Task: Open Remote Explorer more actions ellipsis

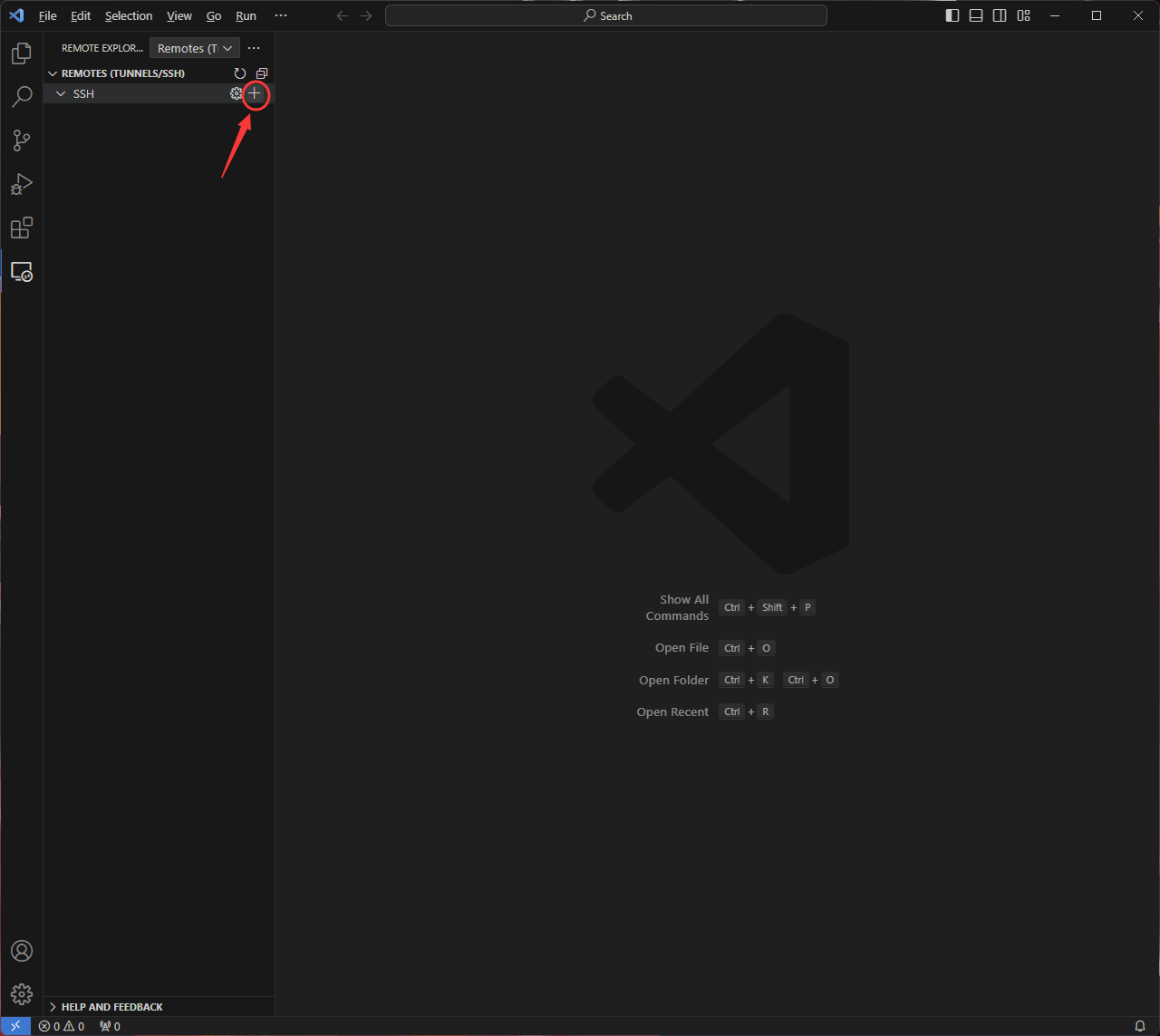Action: (254, 48)
